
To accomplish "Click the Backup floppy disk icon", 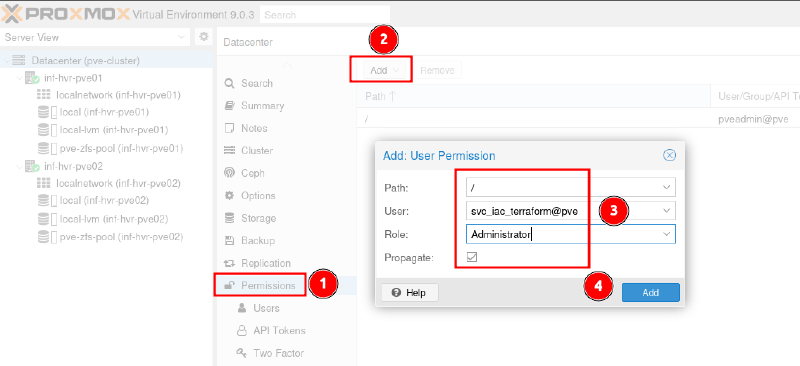I will coord(230,240).
